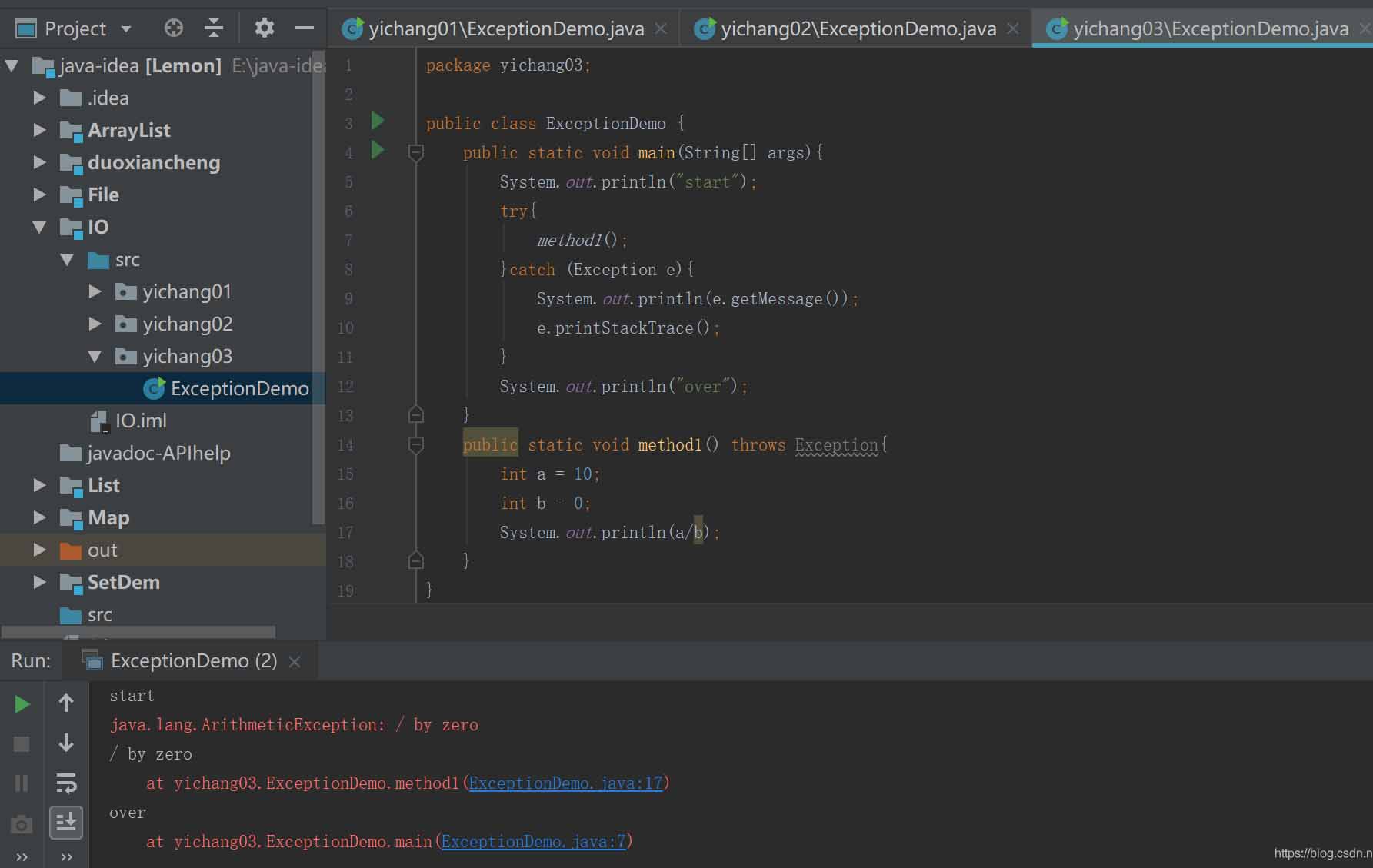The image size is (1373, 868).
Task: Select IO.iml file in tree
Action: tap(129, 421)
